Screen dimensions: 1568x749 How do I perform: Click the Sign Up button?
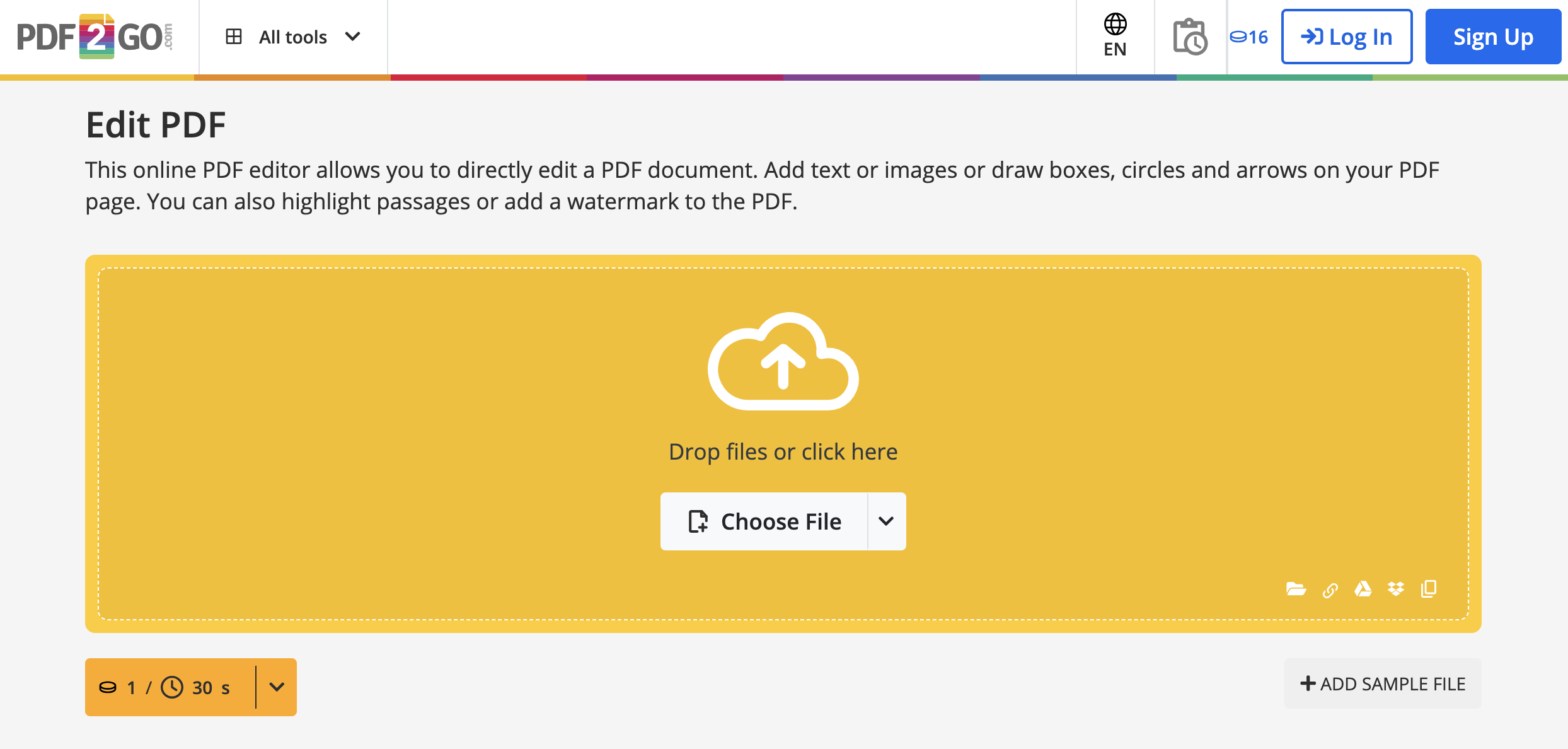click(1493, 37)
